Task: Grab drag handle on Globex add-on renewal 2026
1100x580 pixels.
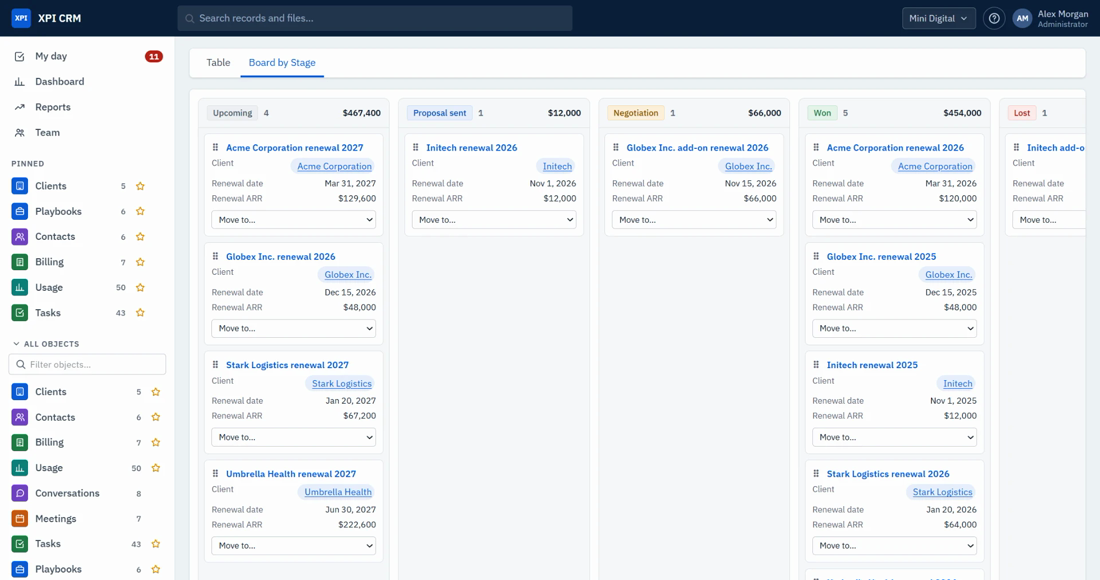Action: [616, 147]
